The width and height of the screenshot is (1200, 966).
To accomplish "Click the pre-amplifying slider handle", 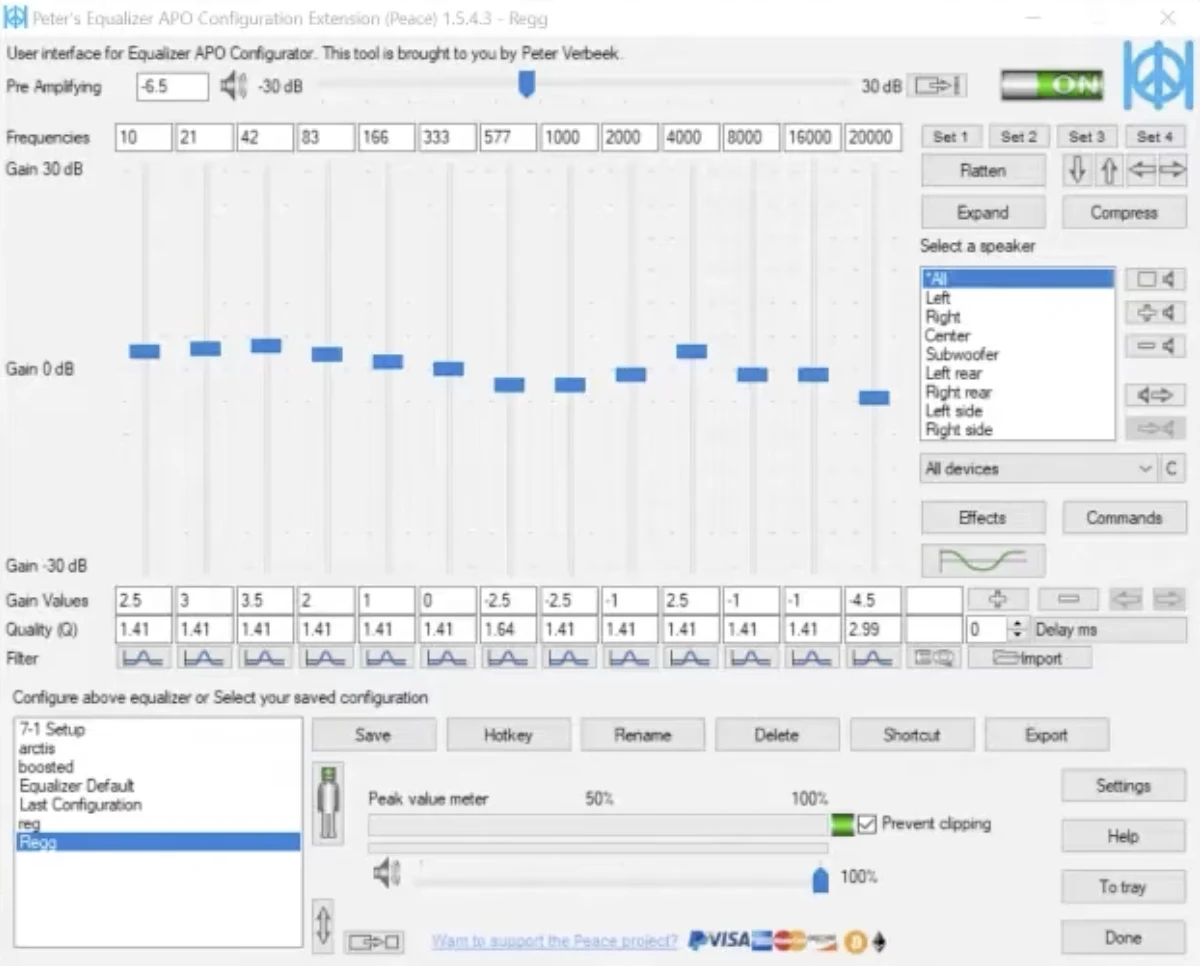I will point(526,85).
